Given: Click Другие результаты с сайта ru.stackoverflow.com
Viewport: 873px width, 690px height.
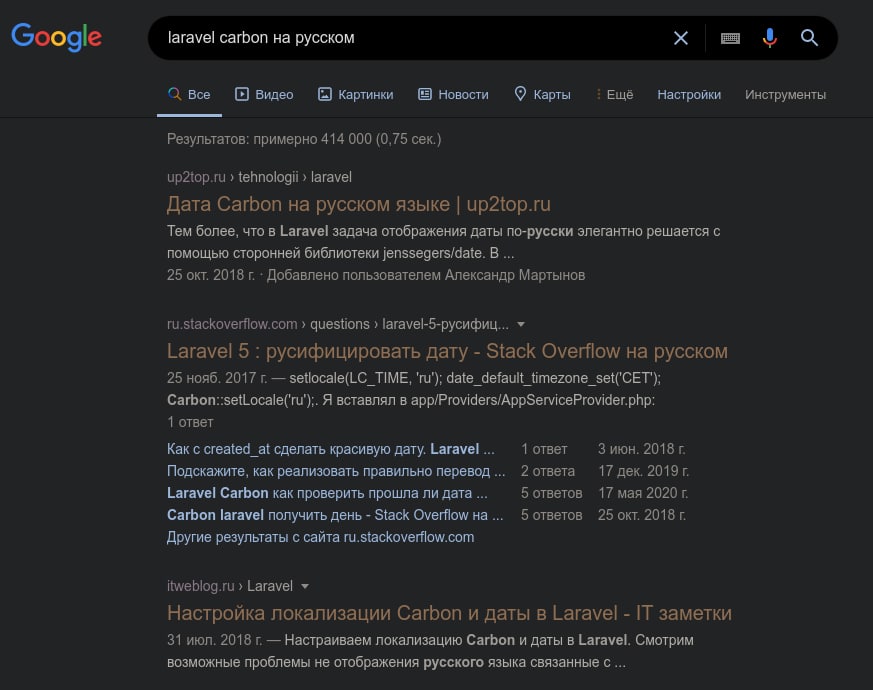Looking at the screenshot, I should click(x=321, y=537).
